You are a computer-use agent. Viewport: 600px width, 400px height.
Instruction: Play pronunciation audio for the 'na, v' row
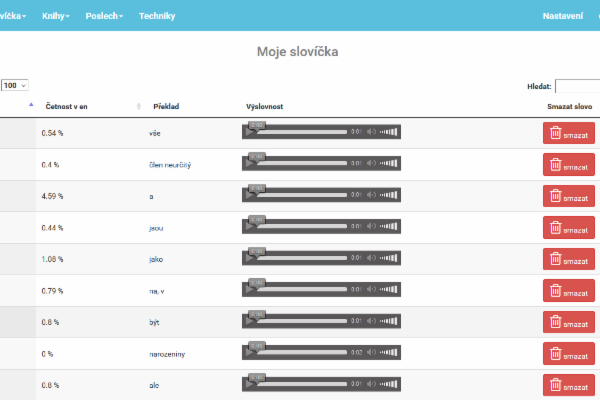click(x=250, y=291)
